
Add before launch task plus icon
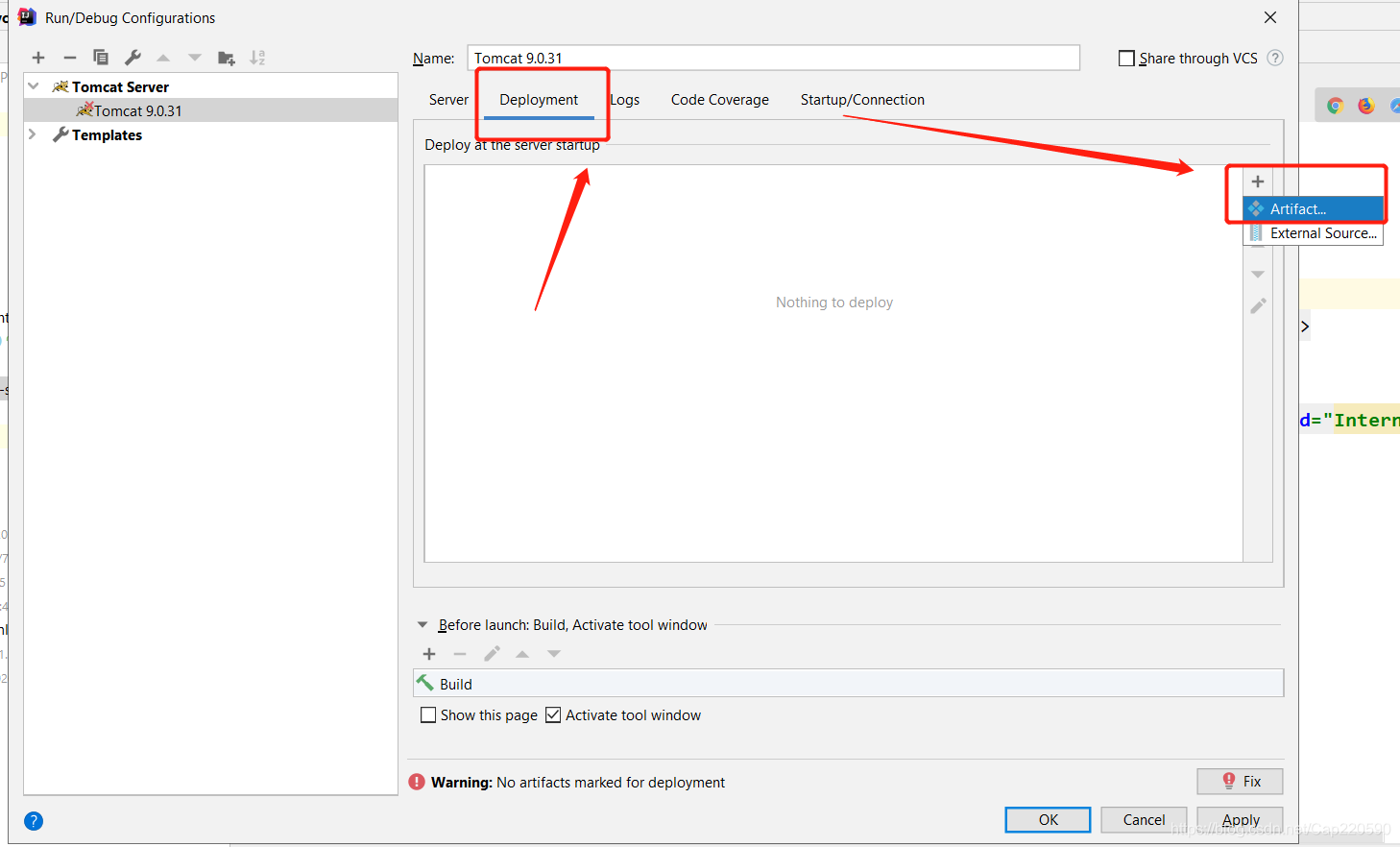tap(429, 654)
